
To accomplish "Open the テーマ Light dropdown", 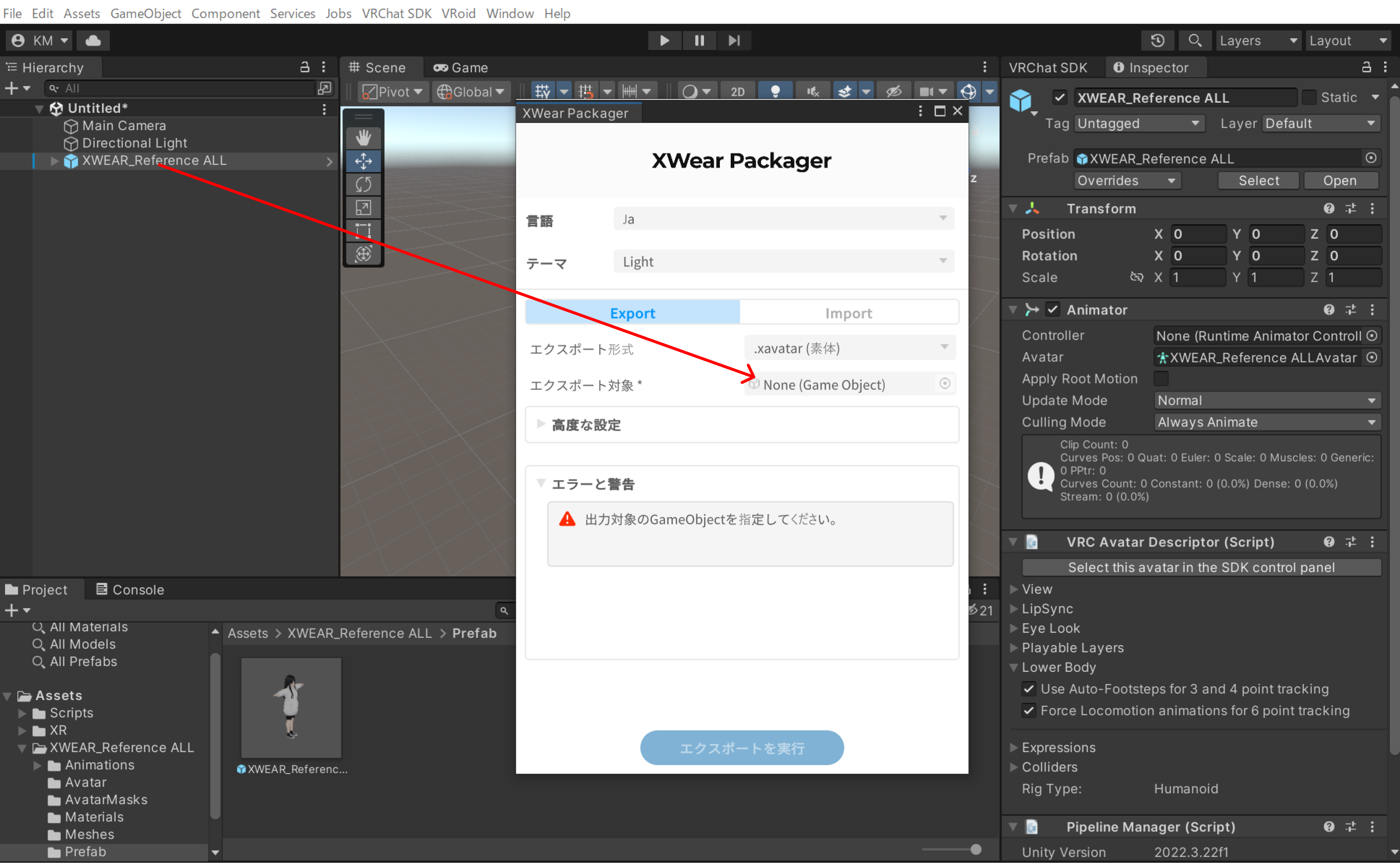I will coord(783,262).
